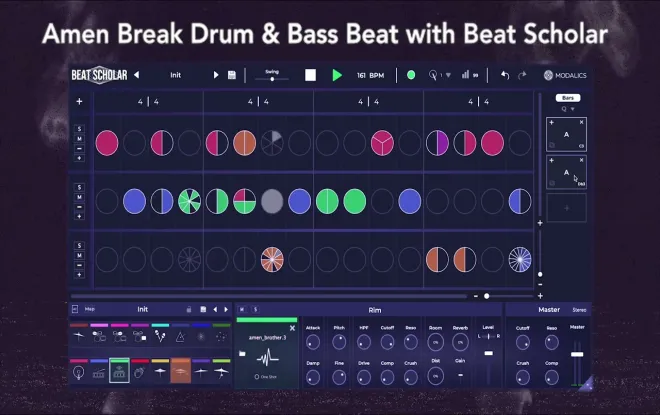Open the Modalics logo link
Image resolution: width=660 pixels, height=415 pixels.
pos(565,75)
